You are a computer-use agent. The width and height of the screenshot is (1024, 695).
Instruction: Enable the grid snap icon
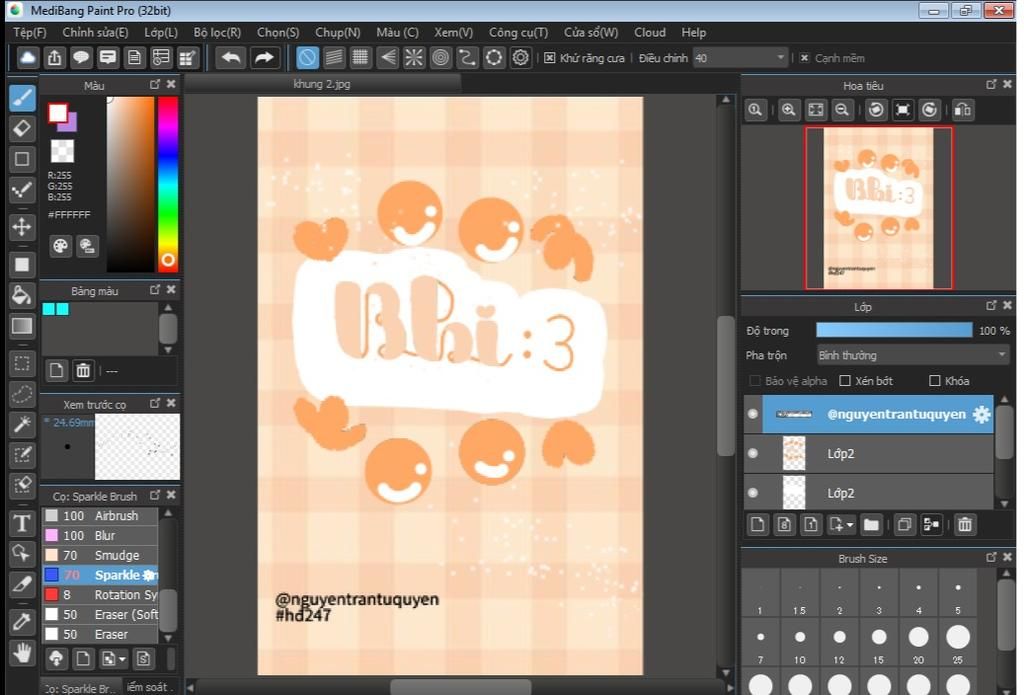click(x=360, y=58)
